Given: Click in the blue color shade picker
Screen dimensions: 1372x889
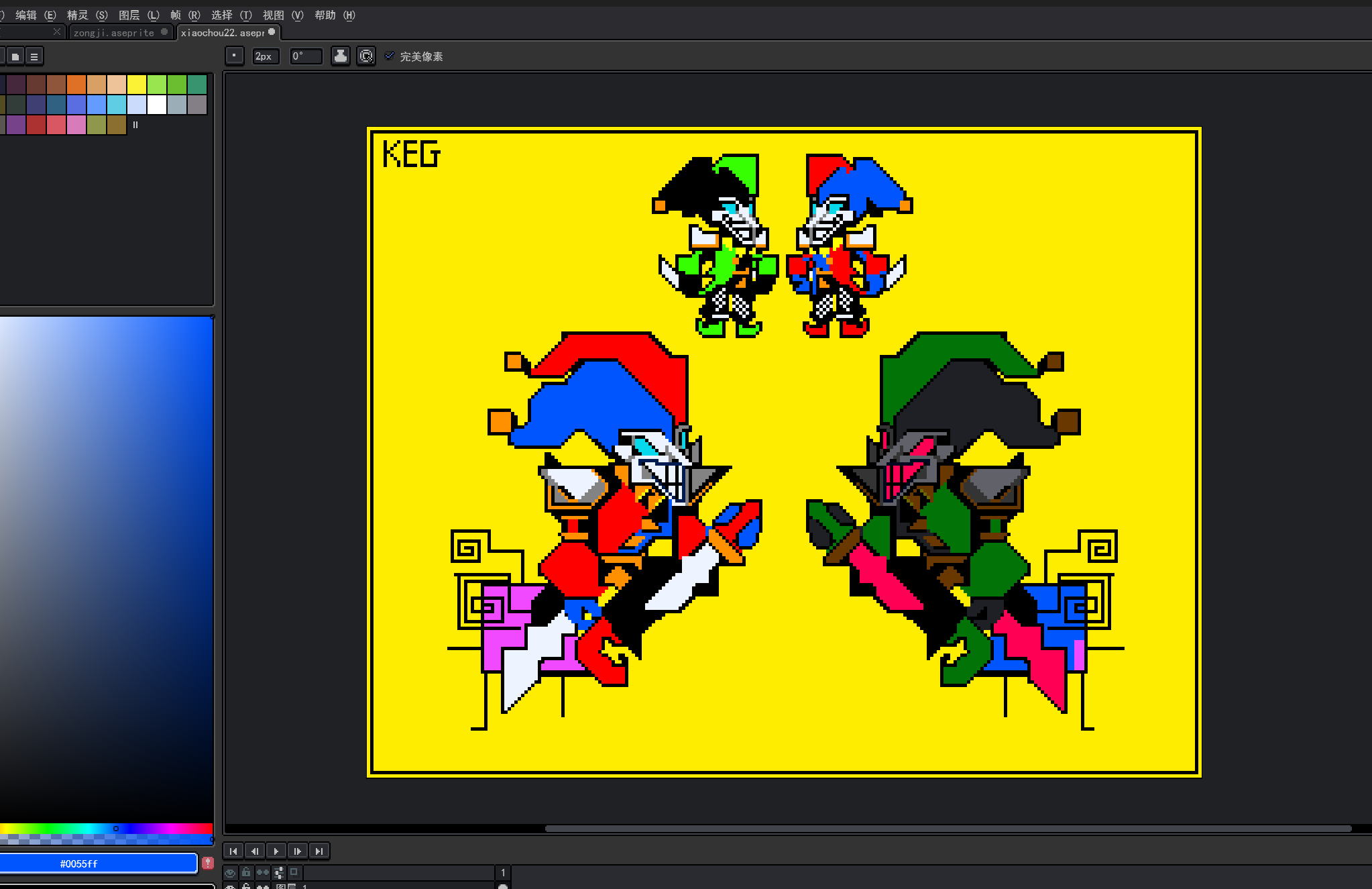Looking at the screenshot, I should click(x=106, y=569).
